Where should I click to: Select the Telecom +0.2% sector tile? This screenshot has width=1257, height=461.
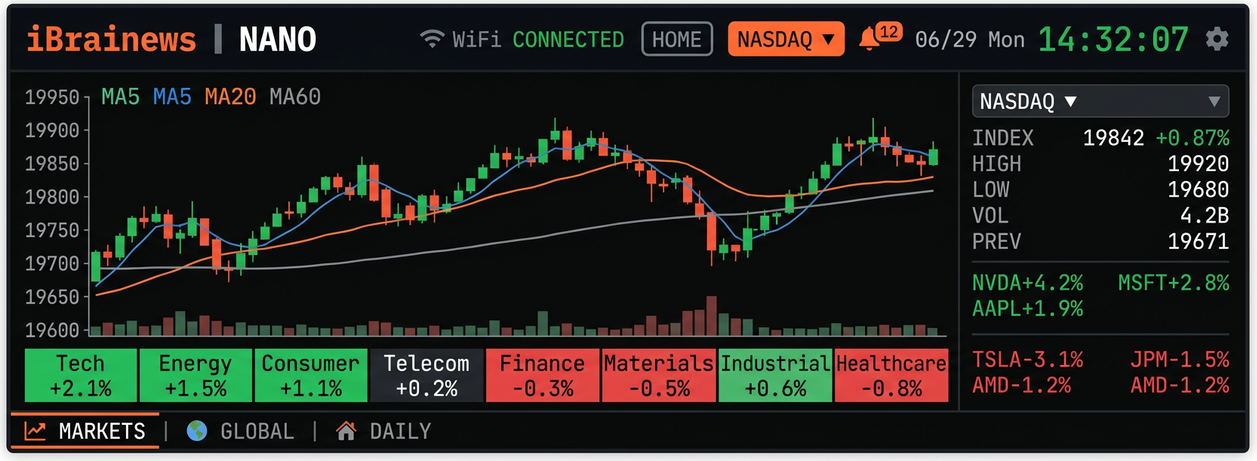coord(426,376)
